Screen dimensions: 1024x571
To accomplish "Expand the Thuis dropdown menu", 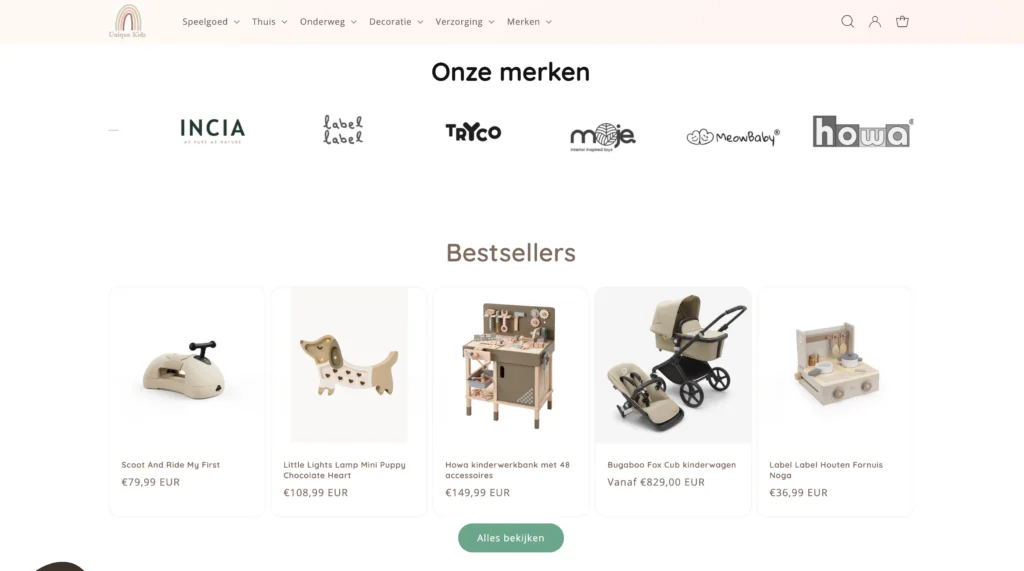I will pyautogui.click(x=269, y=22).
